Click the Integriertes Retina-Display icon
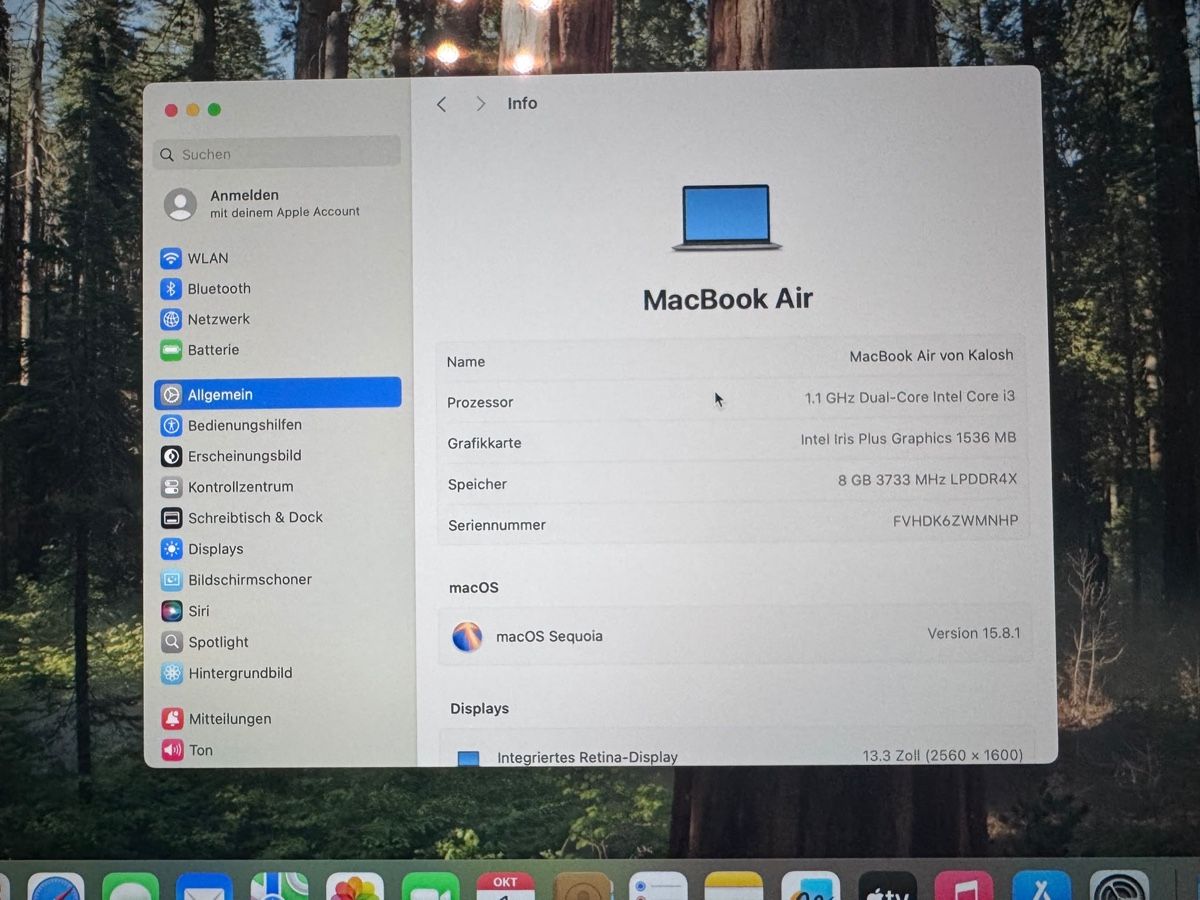Image resolution: width=1200 pixels, height=900 pixels. pyautogui.click(x=468, y=758)
